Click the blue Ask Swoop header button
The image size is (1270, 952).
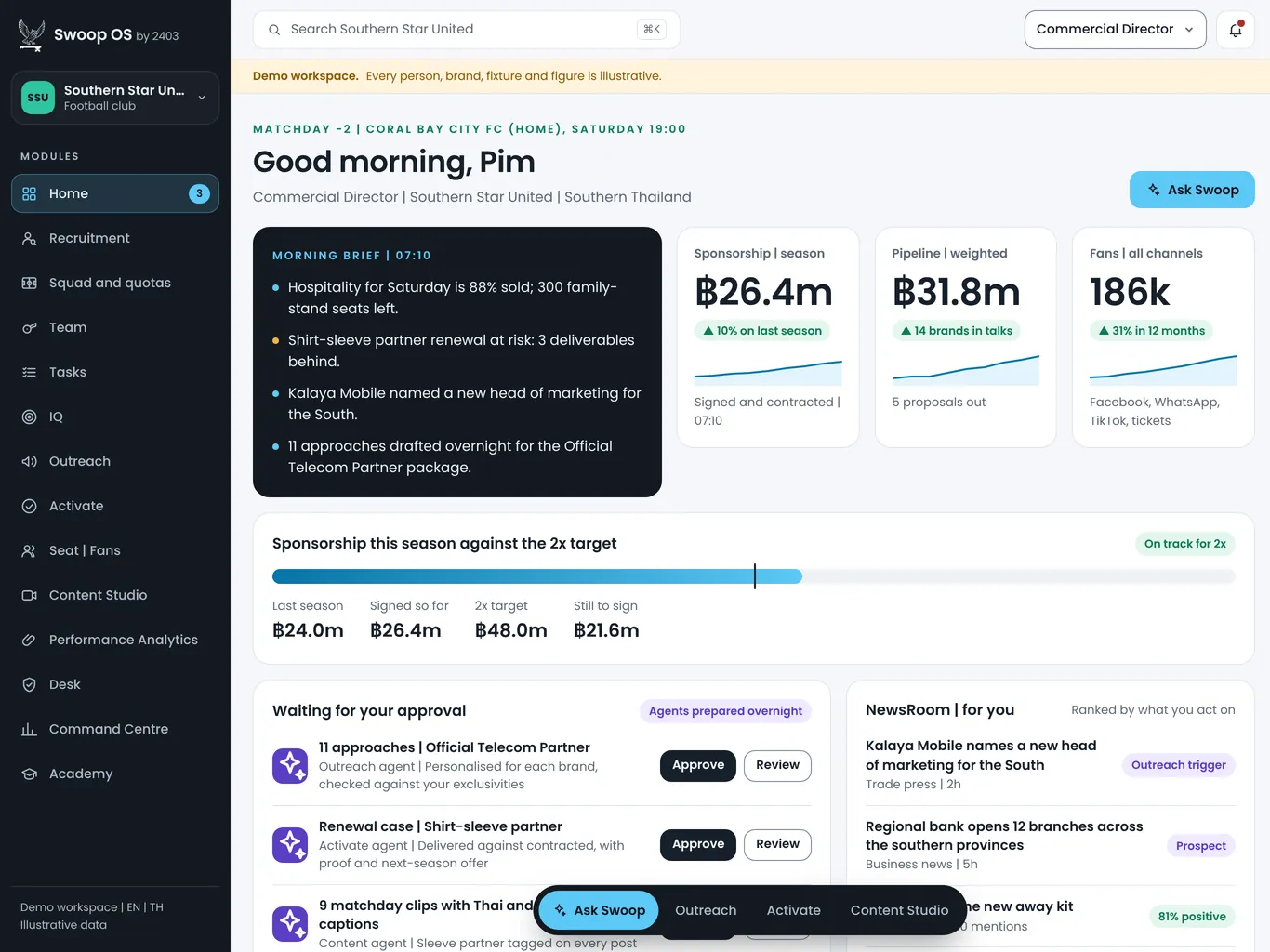1192,190
